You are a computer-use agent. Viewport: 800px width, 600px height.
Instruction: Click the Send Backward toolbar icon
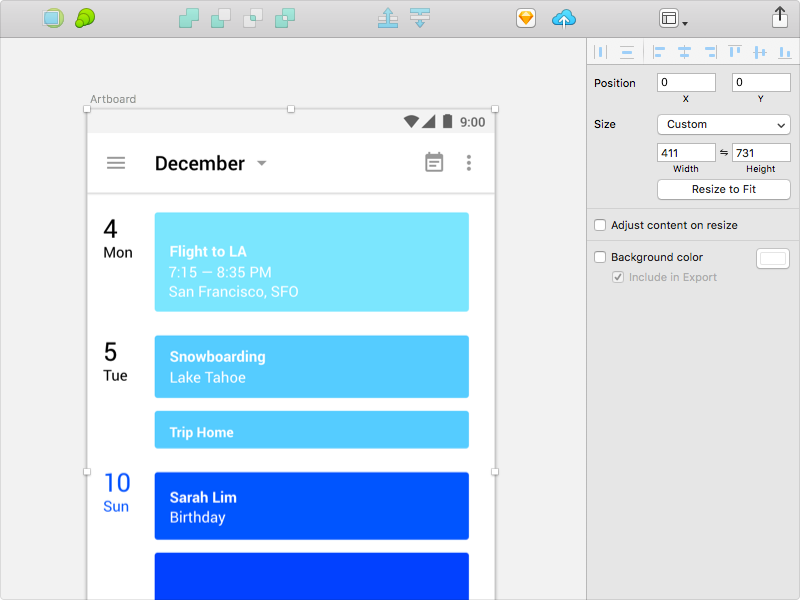pos(420,18)
